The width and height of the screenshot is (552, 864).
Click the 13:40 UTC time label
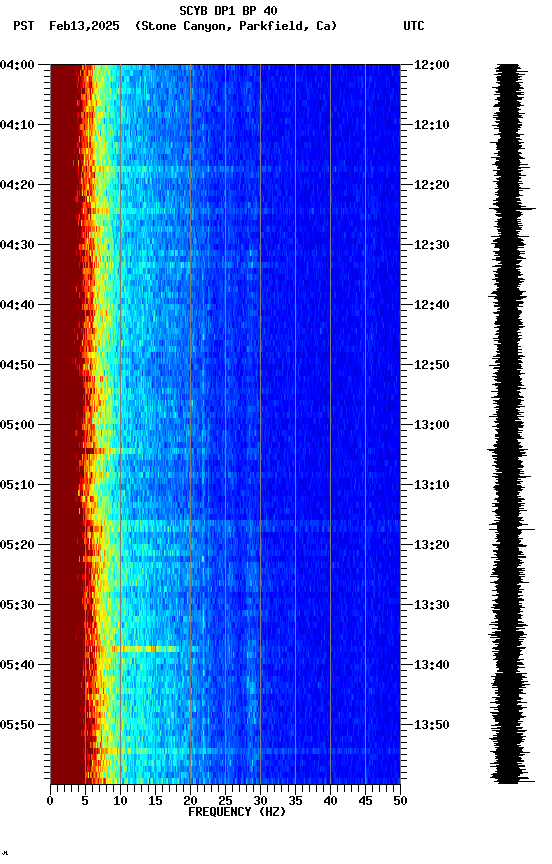[x=432, y=665]
